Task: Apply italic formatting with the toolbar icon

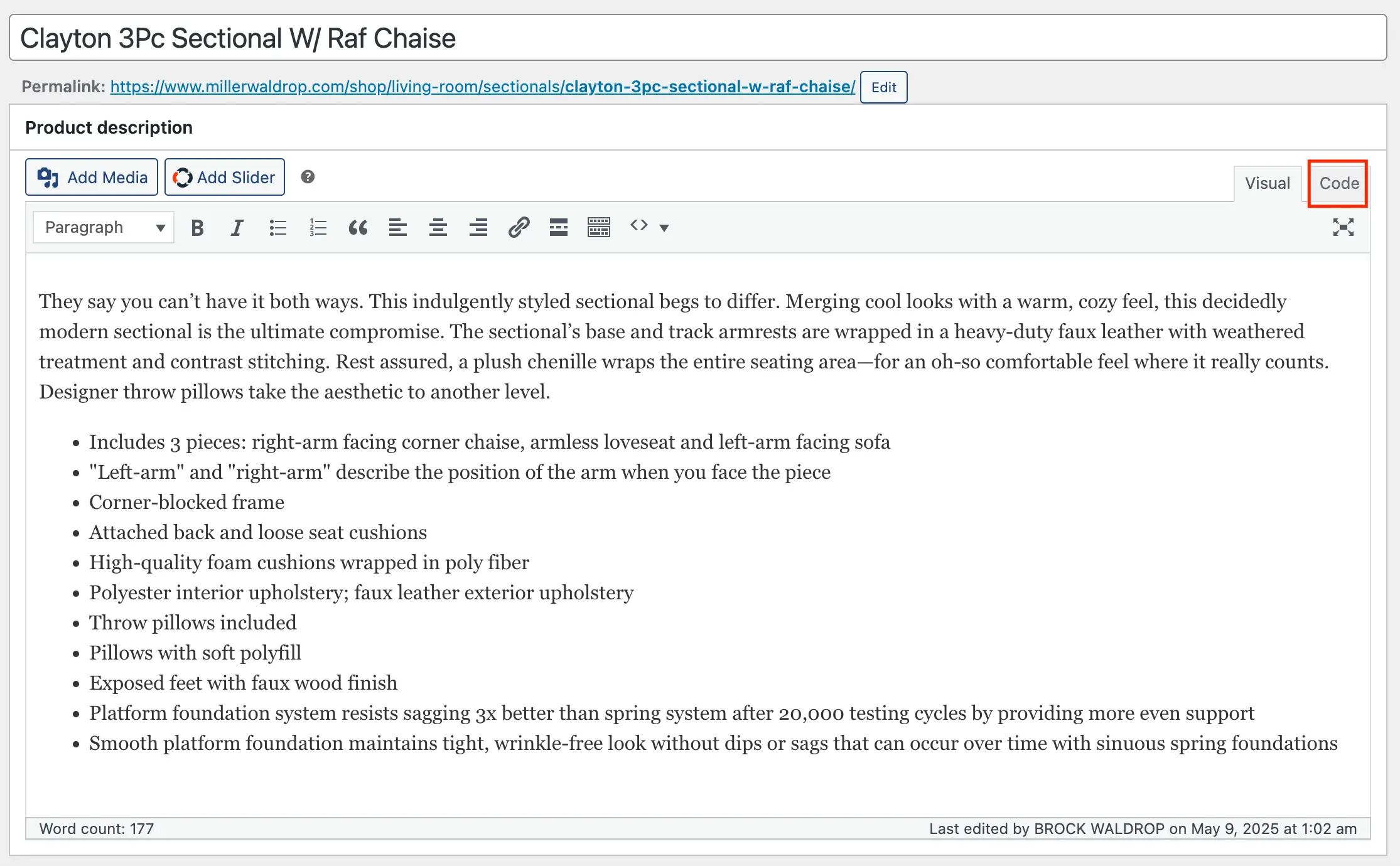Action: (237, 227)
